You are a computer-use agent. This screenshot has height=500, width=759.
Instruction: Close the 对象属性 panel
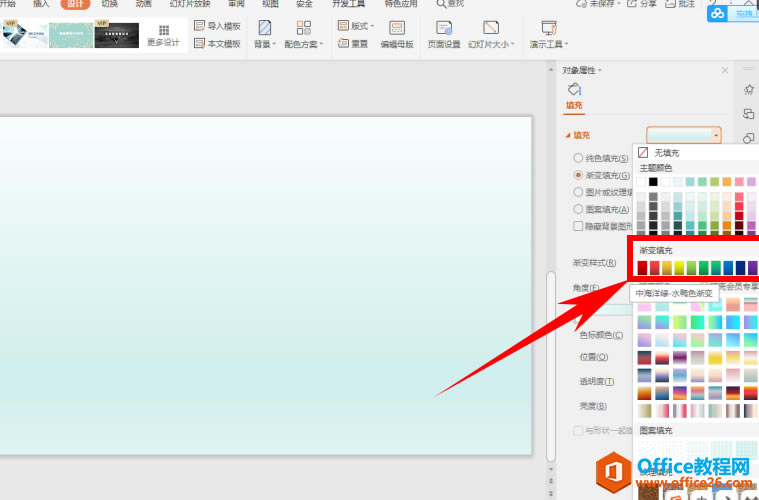[x=725, y=71]
